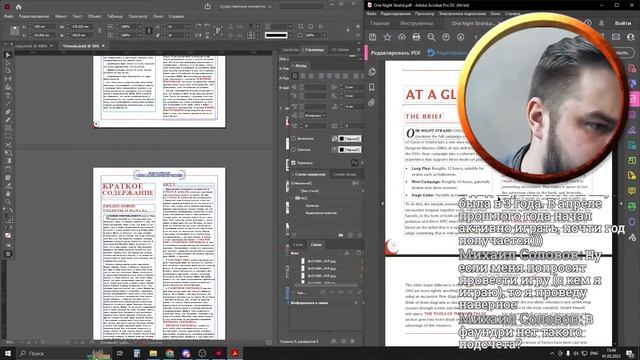640x360 pixels.
Task: Close the Основной document tab in InDesign
Action: 103,46
